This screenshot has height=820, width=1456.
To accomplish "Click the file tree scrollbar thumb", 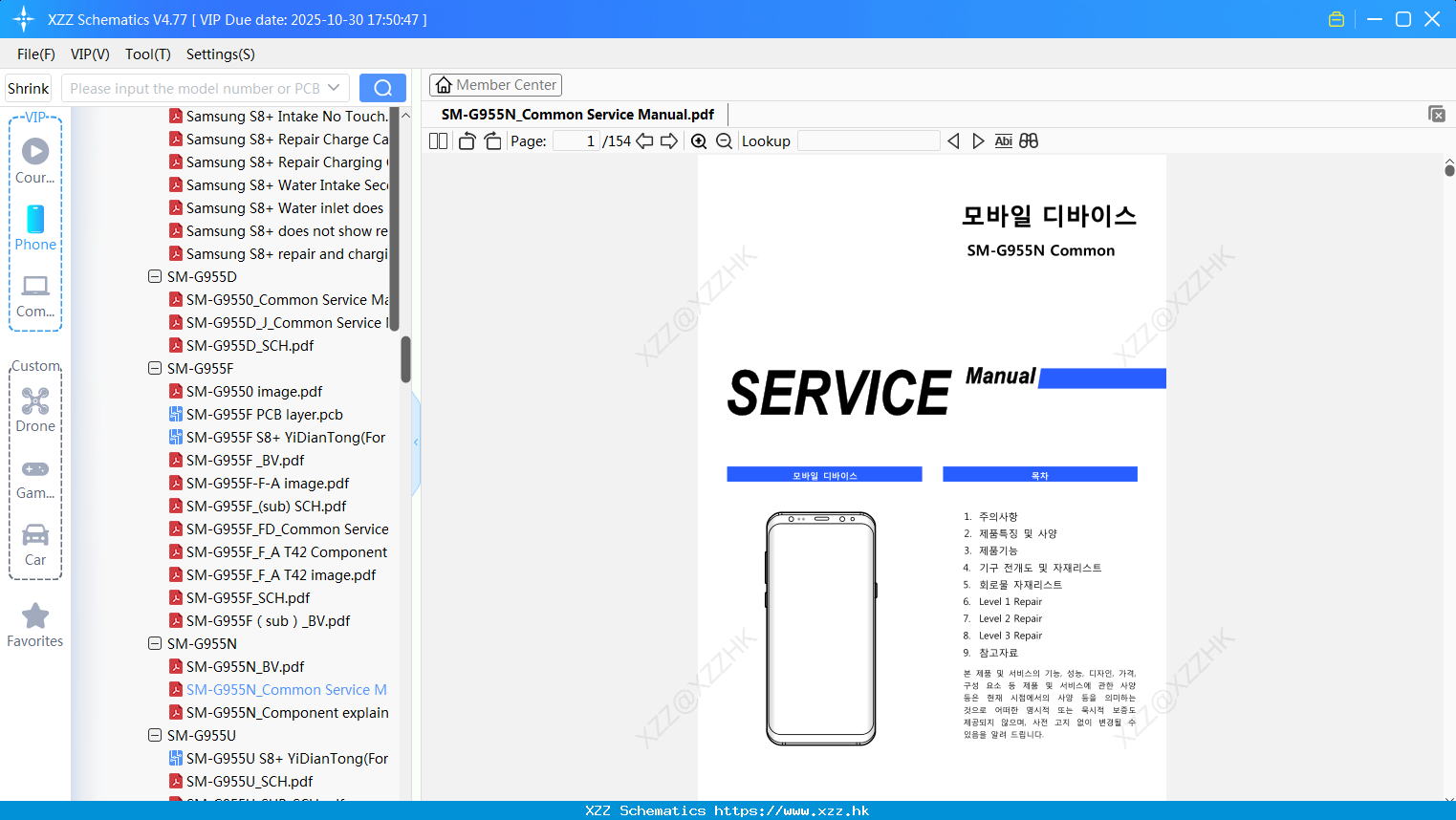I will point(405,359).
